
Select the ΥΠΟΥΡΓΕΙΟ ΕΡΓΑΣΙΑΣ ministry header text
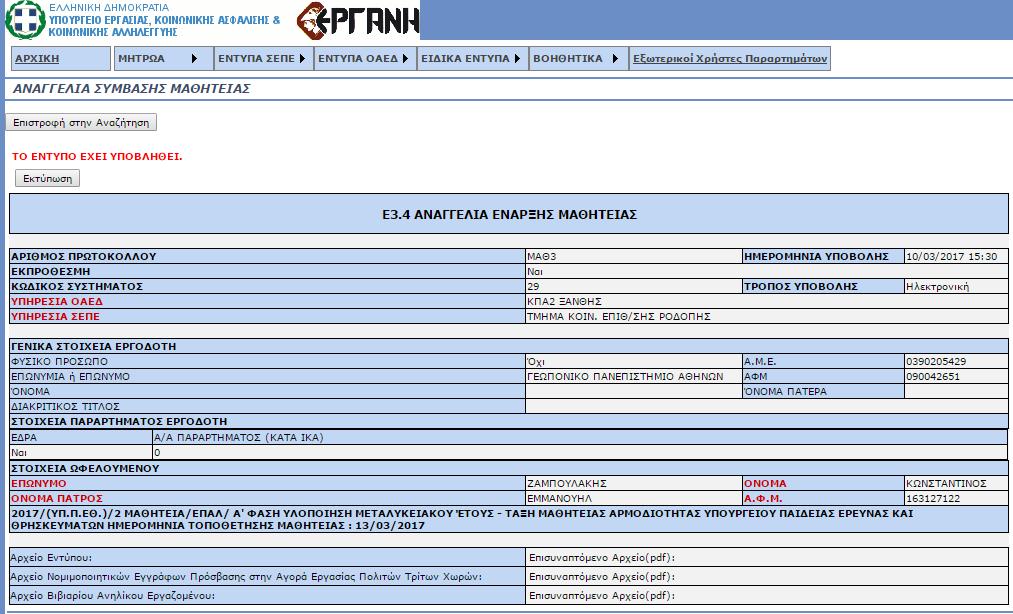[164, 26]
